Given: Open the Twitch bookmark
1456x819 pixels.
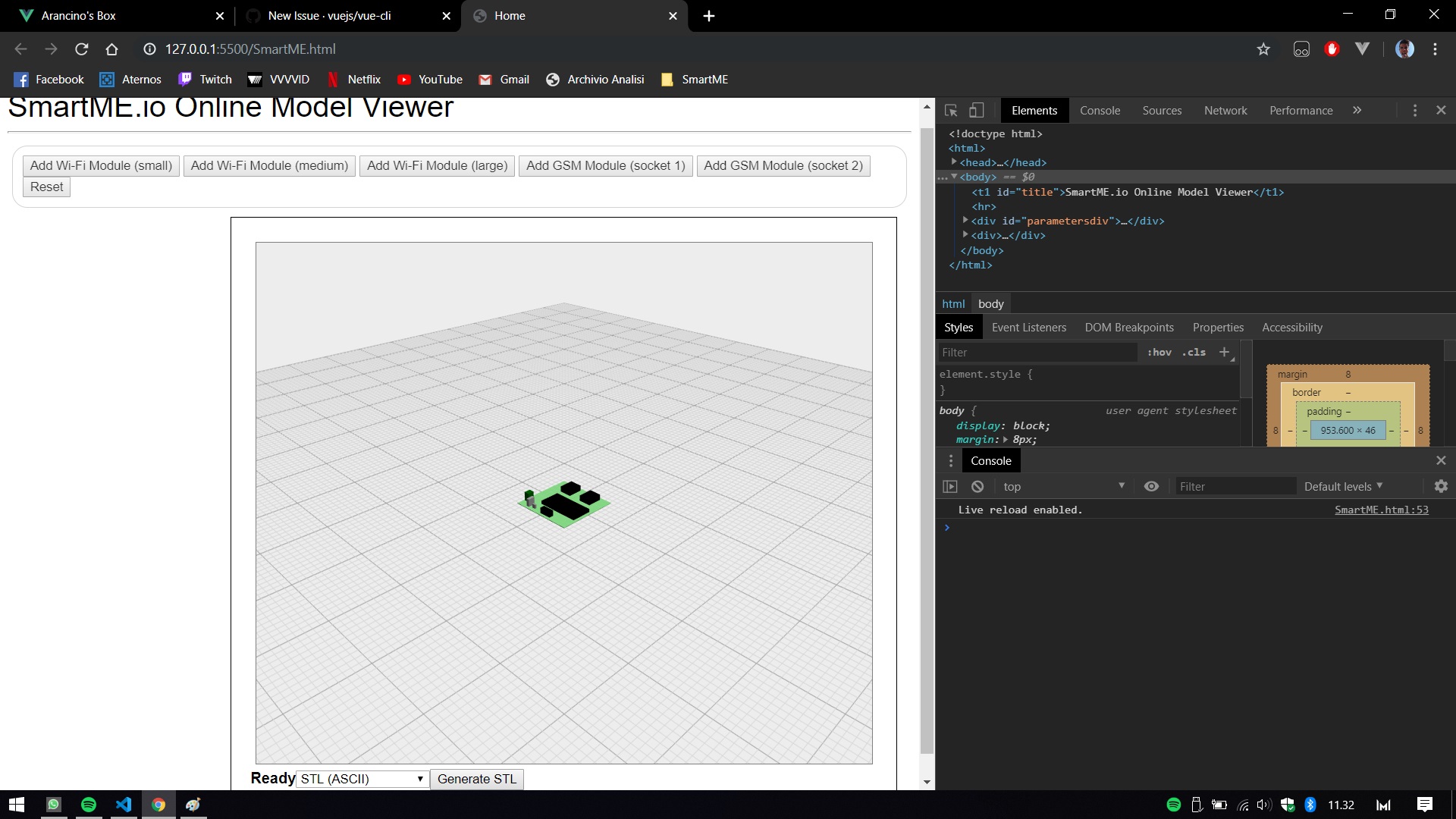Looking at the screenshot, I should [x=205, y=80].
